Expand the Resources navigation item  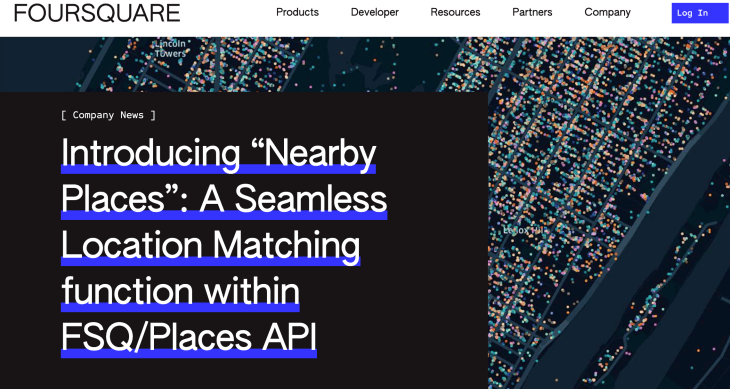point(455,13)
